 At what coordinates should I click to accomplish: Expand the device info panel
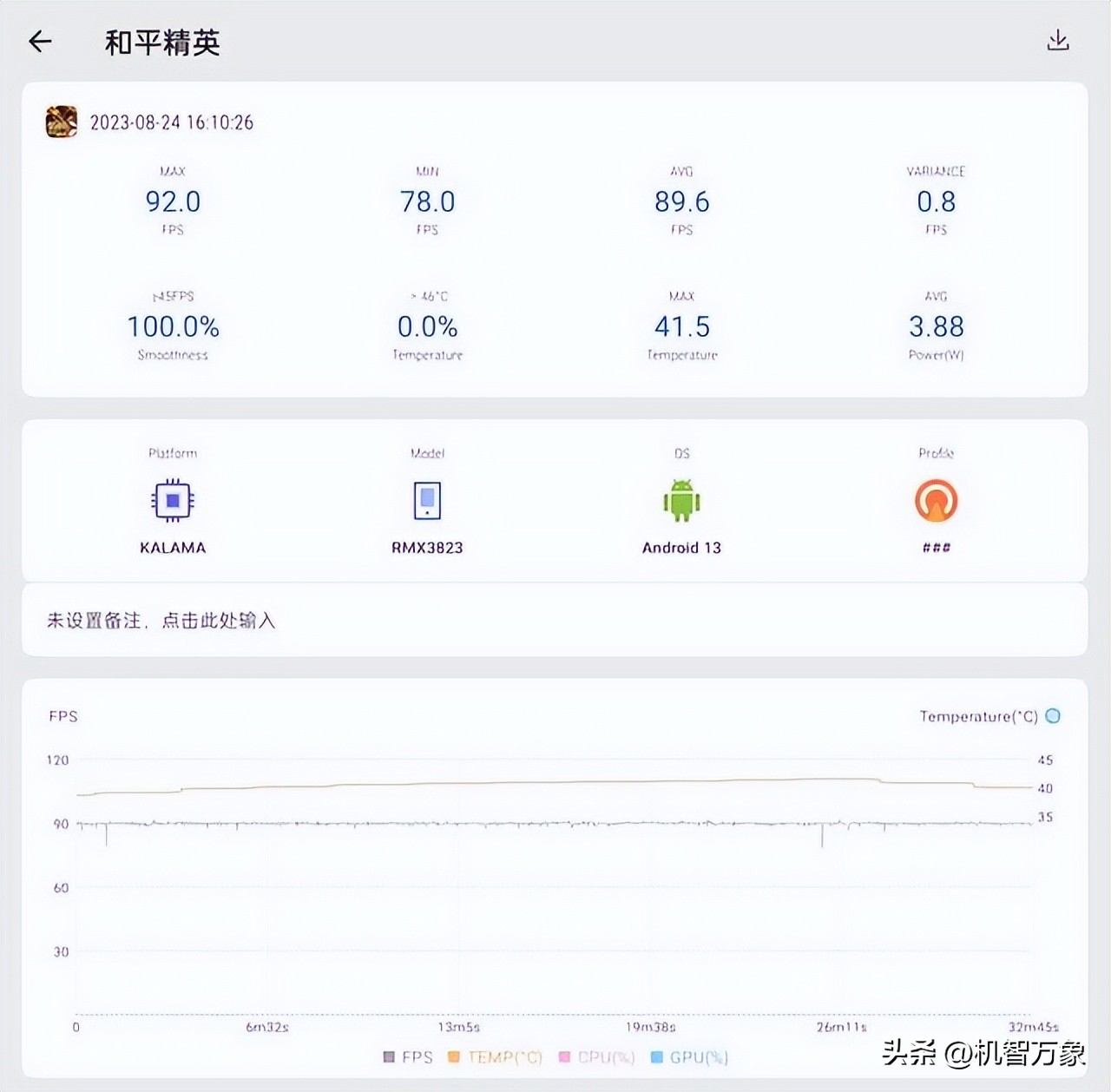point(555,501)
